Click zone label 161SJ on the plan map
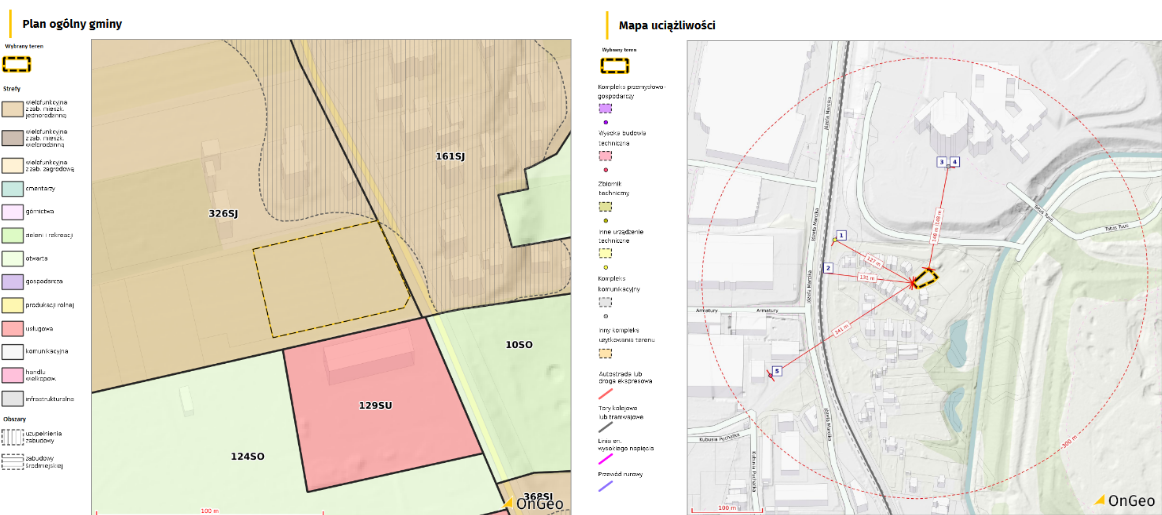This screenshot has width=1162, height=515. click(x=450, y=157)
